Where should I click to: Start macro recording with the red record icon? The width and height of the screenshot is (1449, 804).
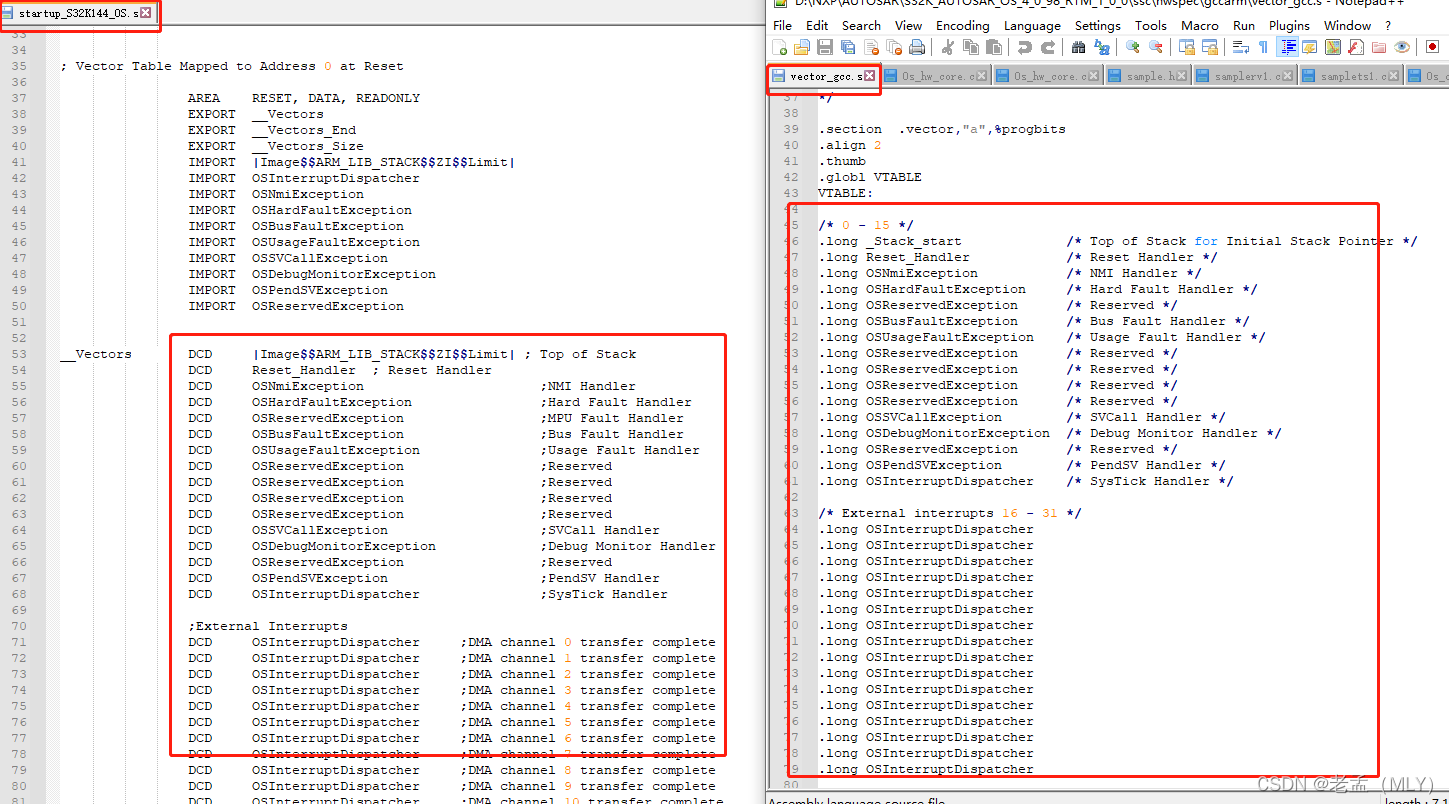(x=1432, y=47)
